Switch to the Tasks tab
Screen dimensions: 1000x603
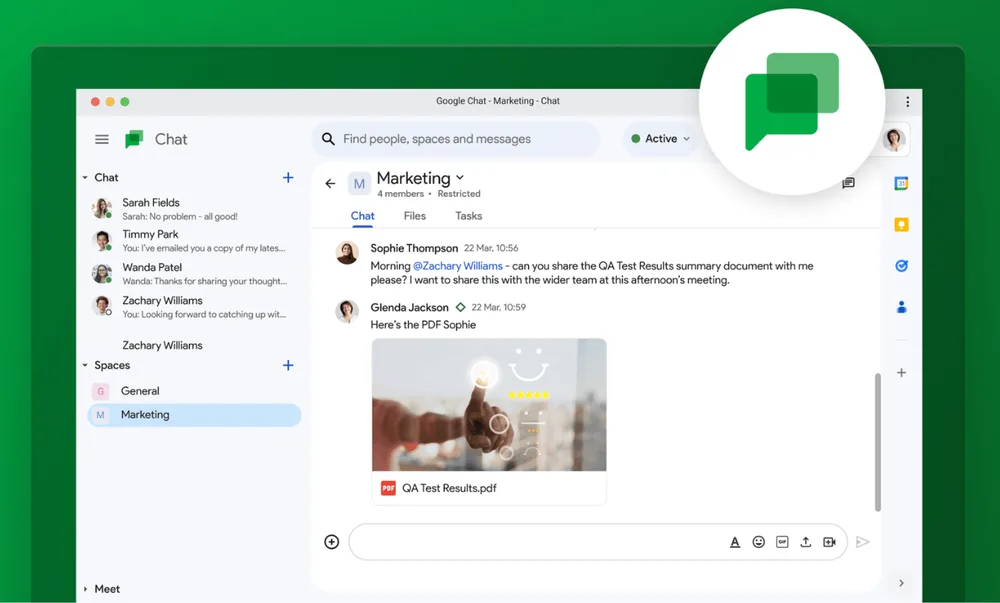pos(469,216)
